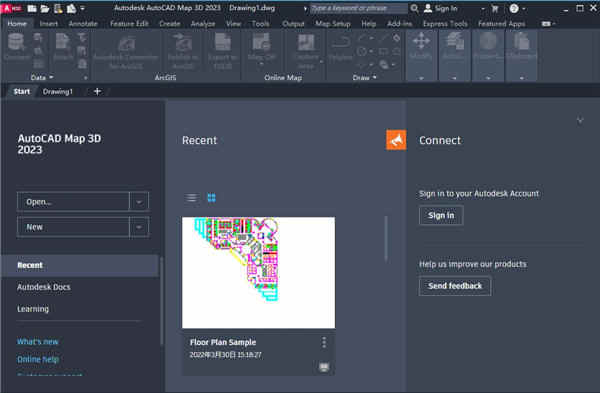The image size is (600, 393).
Task: Click the help question mark icon in title bar
Action: 514,8
